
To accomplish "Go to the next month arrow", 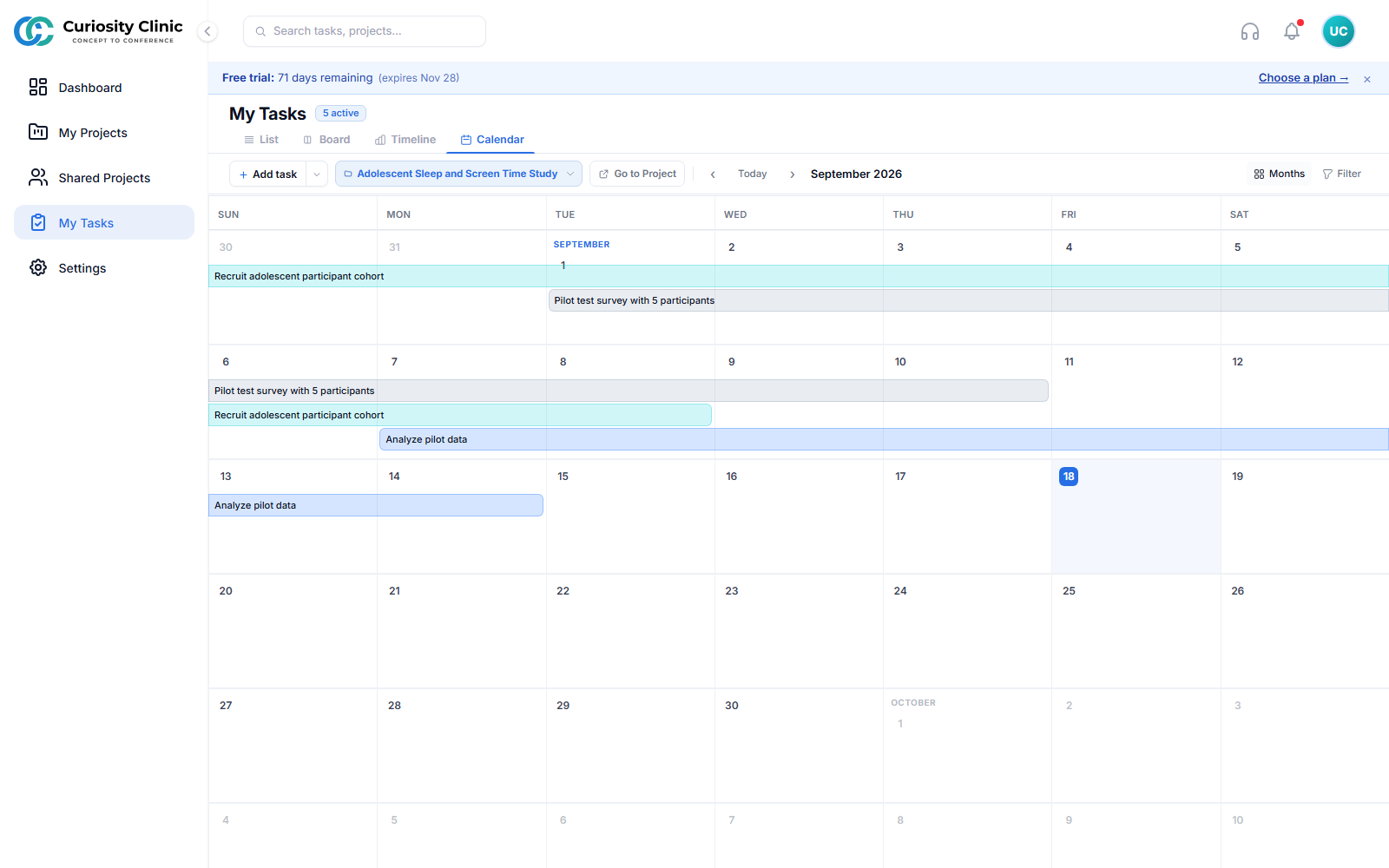I will (792, 174).
